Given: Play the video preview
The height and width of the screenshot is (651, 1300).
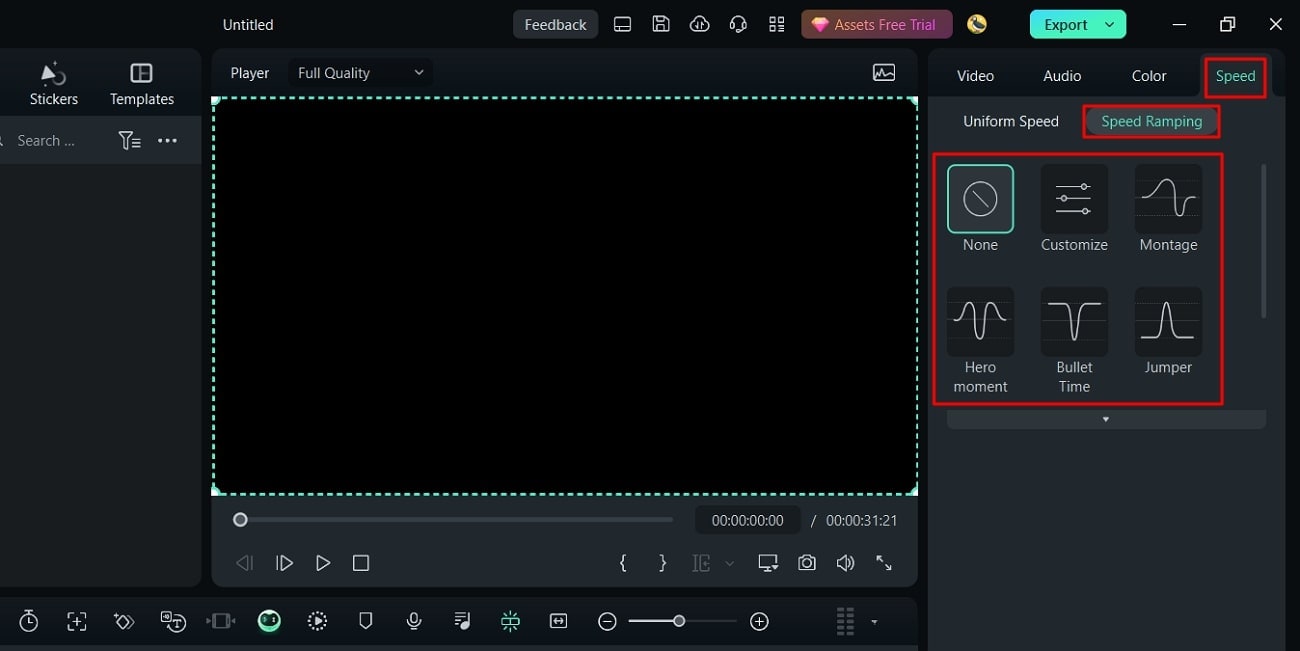Looking at the screenshot, I should (322, 563).
